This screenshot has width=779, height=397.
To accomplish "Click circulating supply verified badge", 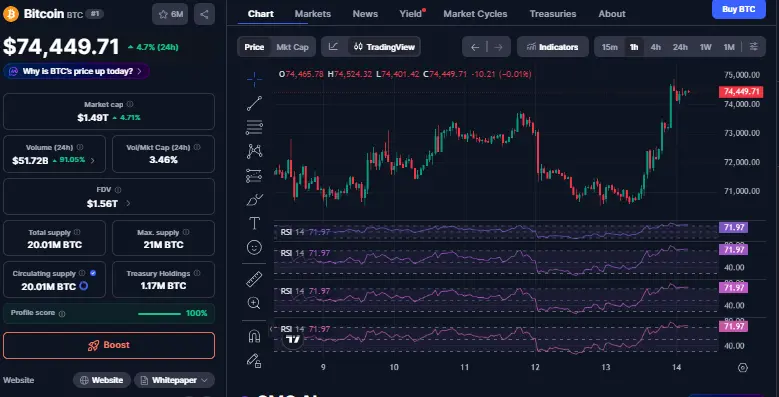I will pyautogui.click(x=93, y=273).
